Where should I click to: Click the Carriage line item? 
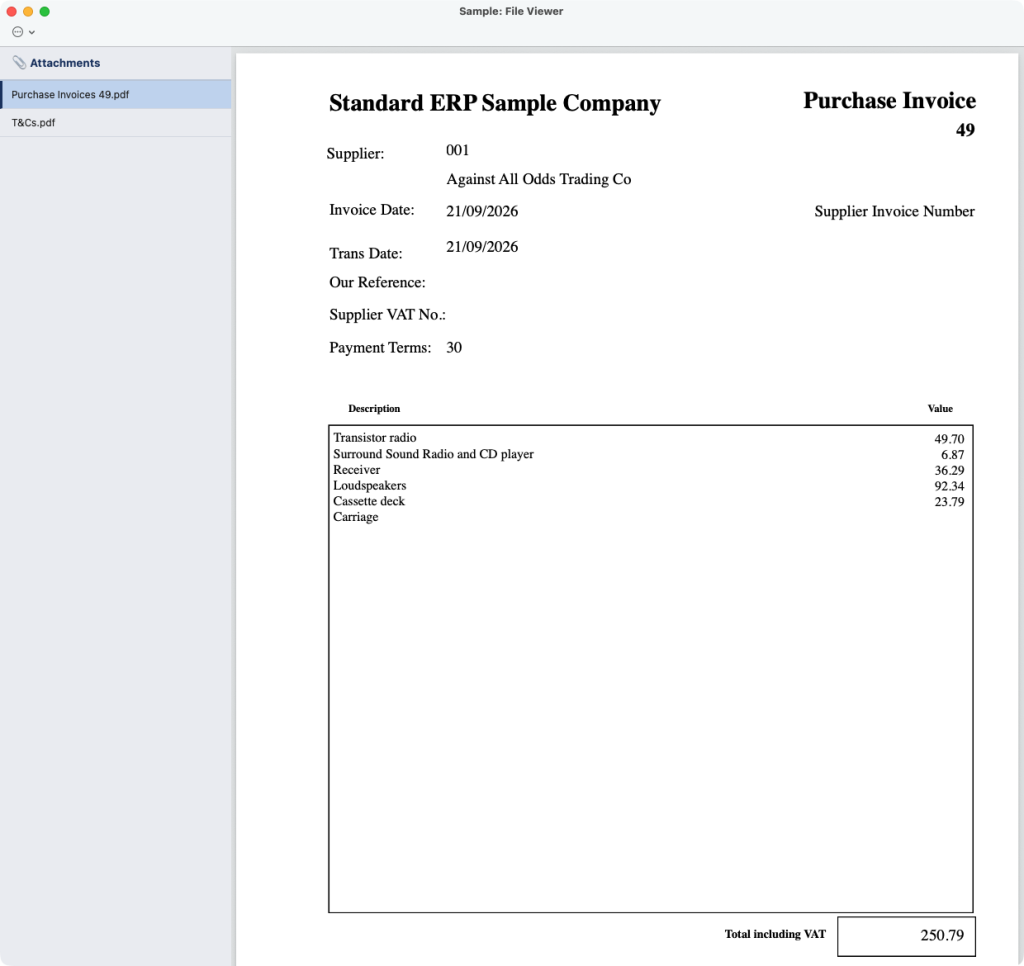click(355, 517)
